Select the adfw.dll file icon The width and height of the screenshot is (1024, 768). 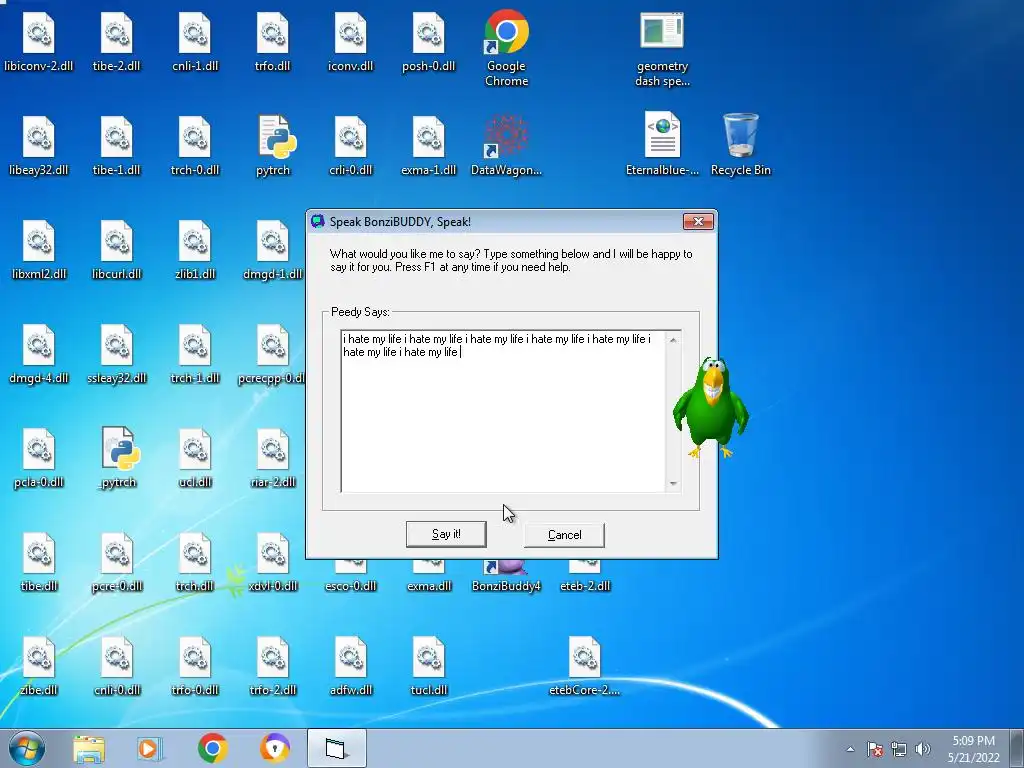(351, 665)
